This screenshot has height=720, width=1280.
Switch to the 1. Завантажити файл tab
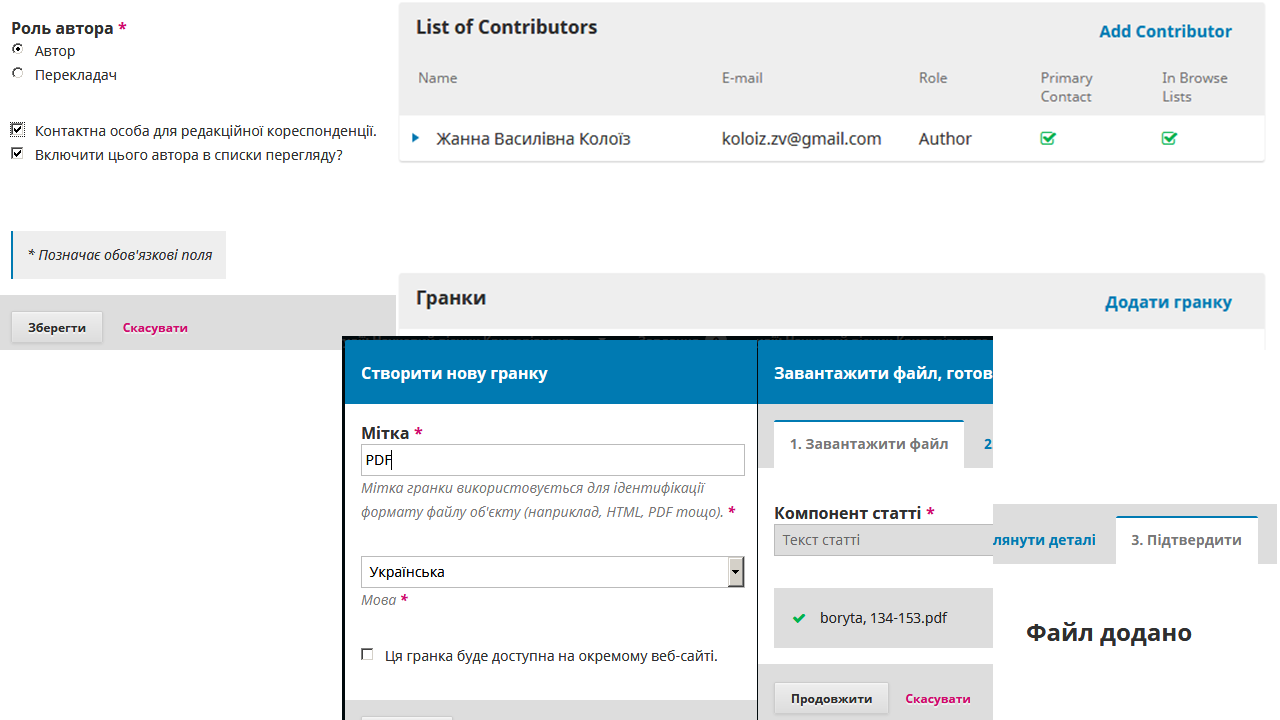coord(868,444)
